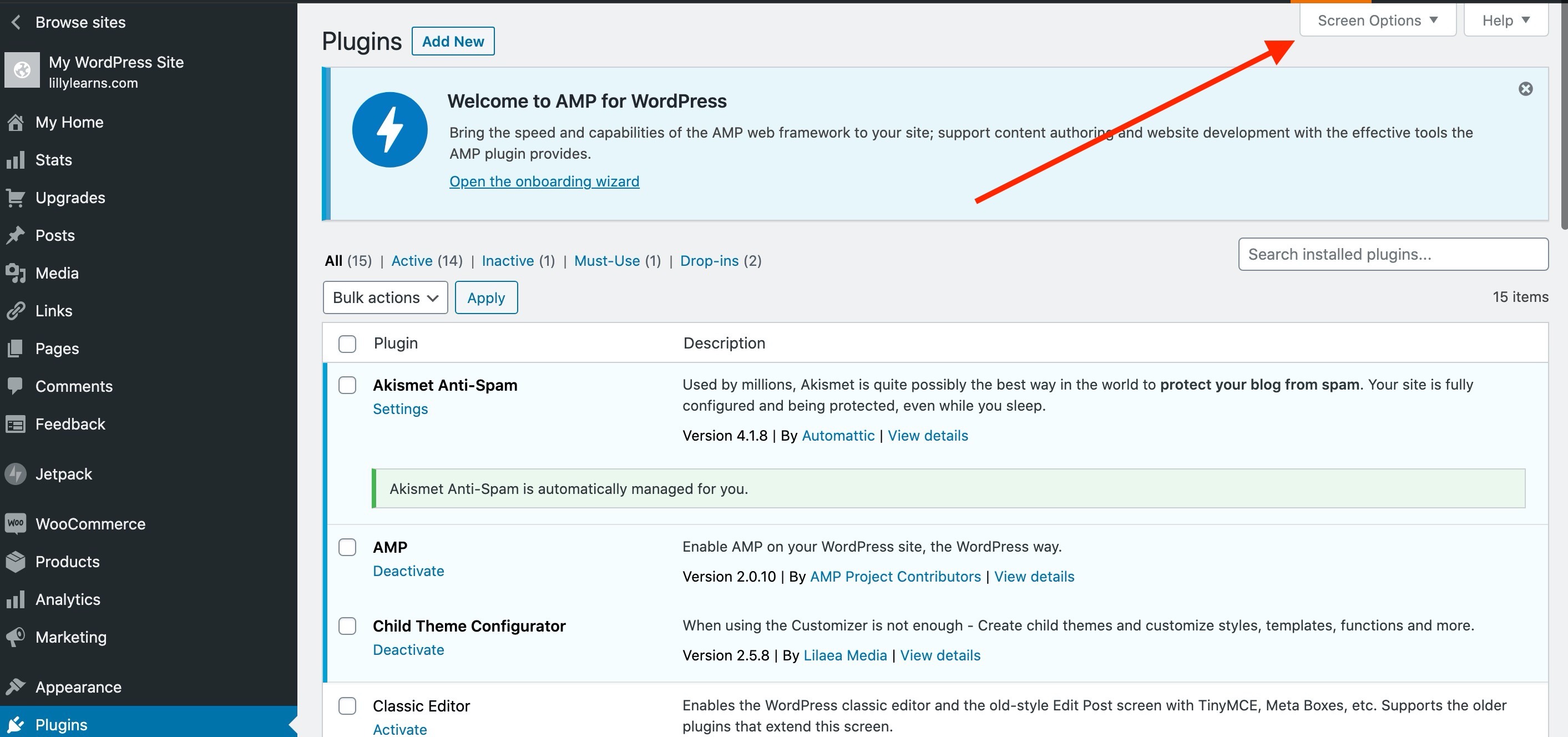Check the AMP plugin checkbox

(x=347, y=547)
